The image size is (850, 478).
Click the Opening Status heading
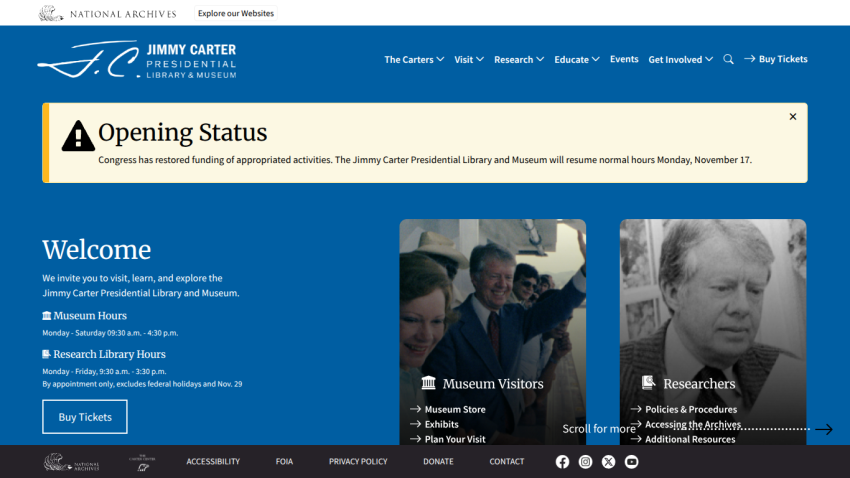pyautogui.click(x=183, y=133)
